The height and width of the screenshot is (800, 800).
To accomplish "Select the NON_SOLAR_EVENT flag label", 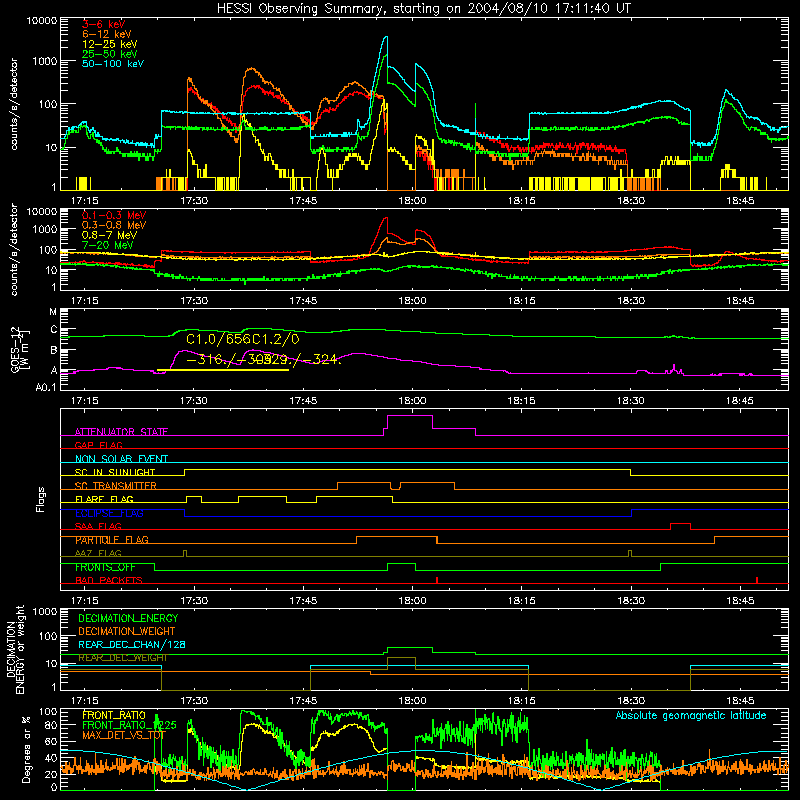I will pyautogui.click(x=121, y=459).
